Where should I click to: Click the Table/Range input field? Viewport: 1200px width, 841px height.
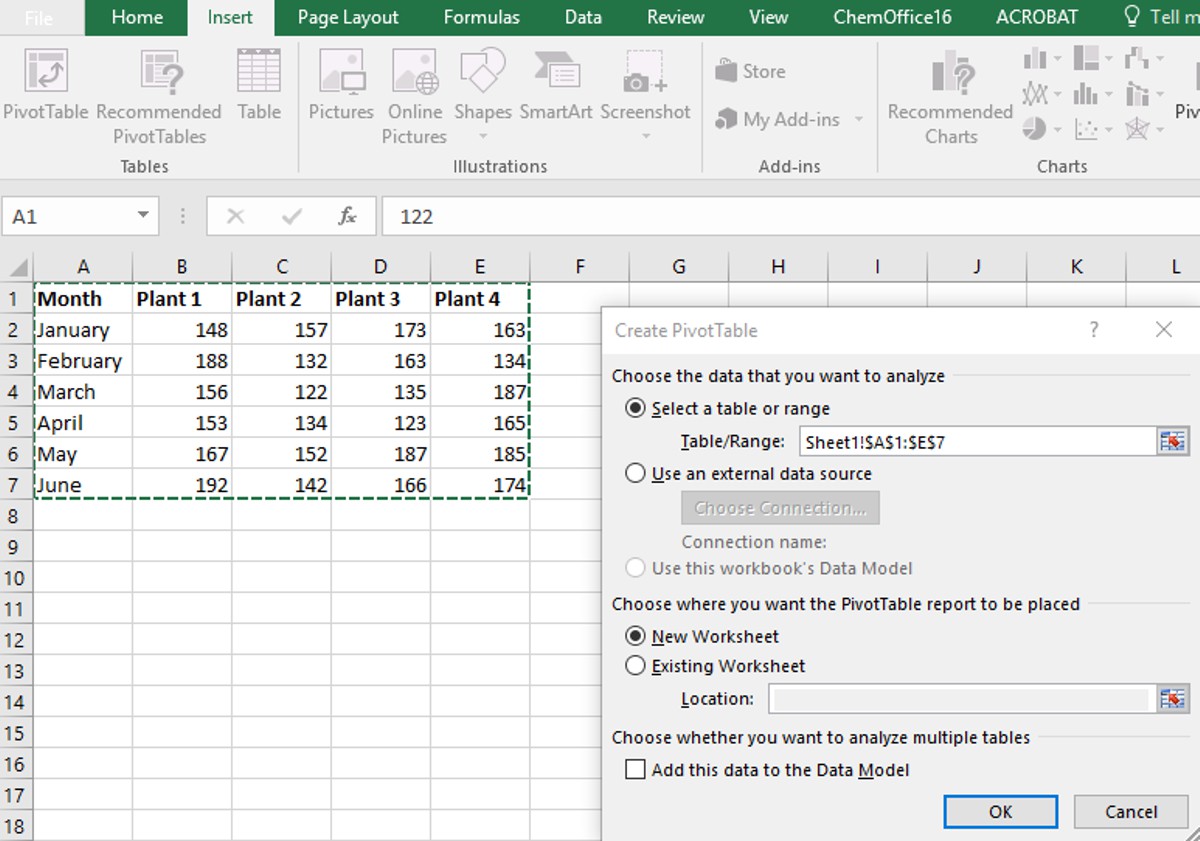978,441
